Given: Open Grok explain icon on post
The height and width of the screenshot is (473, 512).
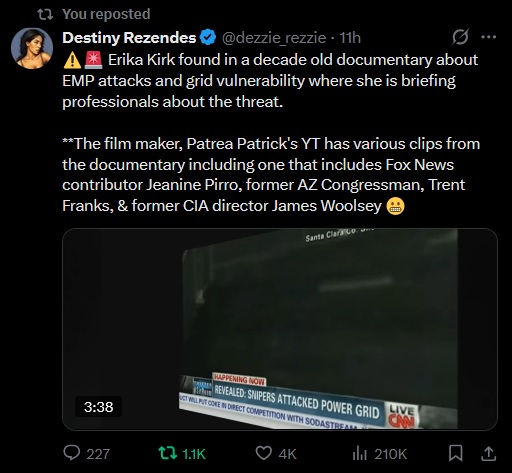Looking at the screenshot, I should tap(461, 37).
